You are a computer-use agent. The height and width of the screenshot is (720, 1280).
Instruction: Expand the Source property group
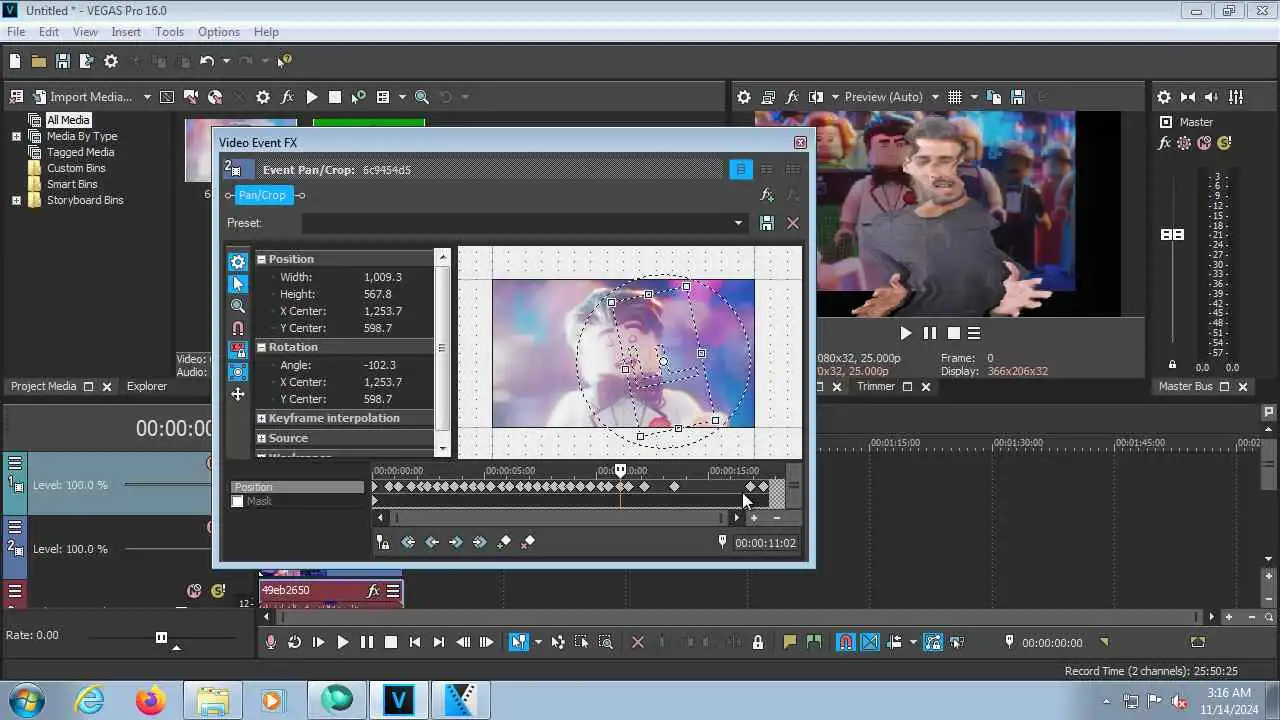pos(262,438)
